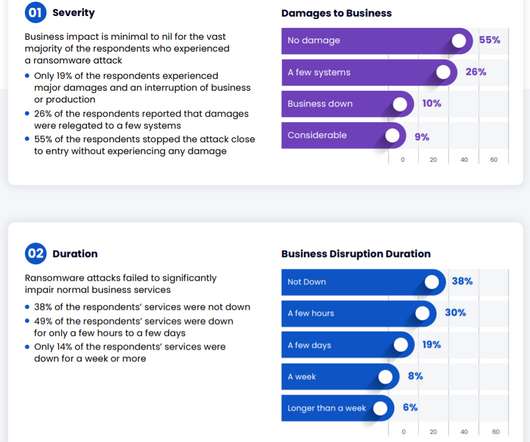Viewport: 530px width, 442px height.
Task: Click the white circle on Business down bar
Action: [x=400, y=104]
